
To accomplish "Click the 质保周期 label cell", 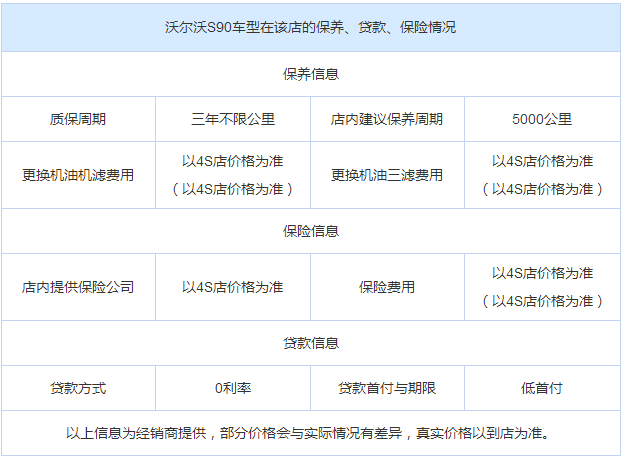I will tap(78, 119).
